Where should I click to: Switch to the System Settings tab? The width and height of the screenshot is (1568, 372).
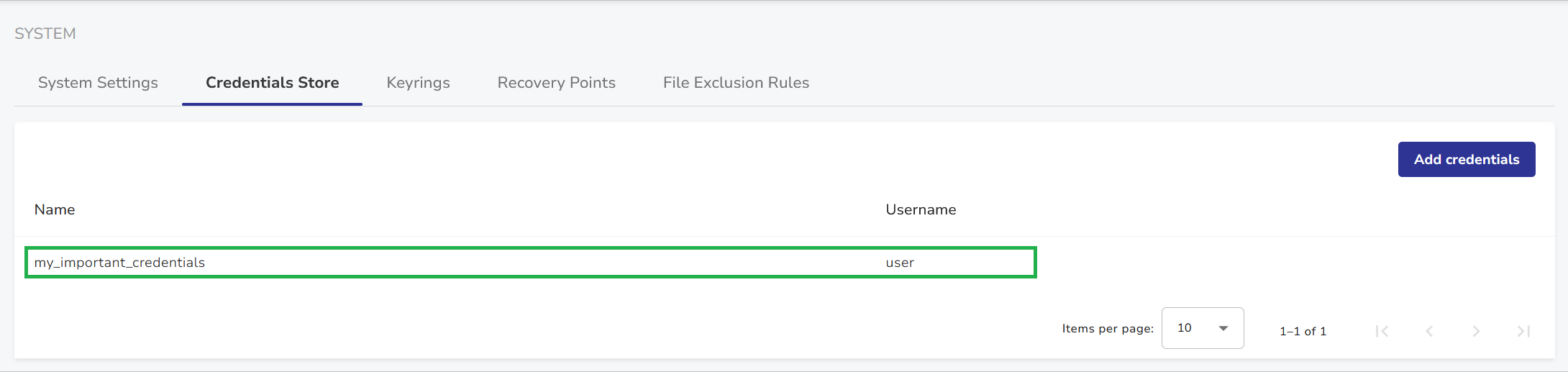click(x=98, y=83)
